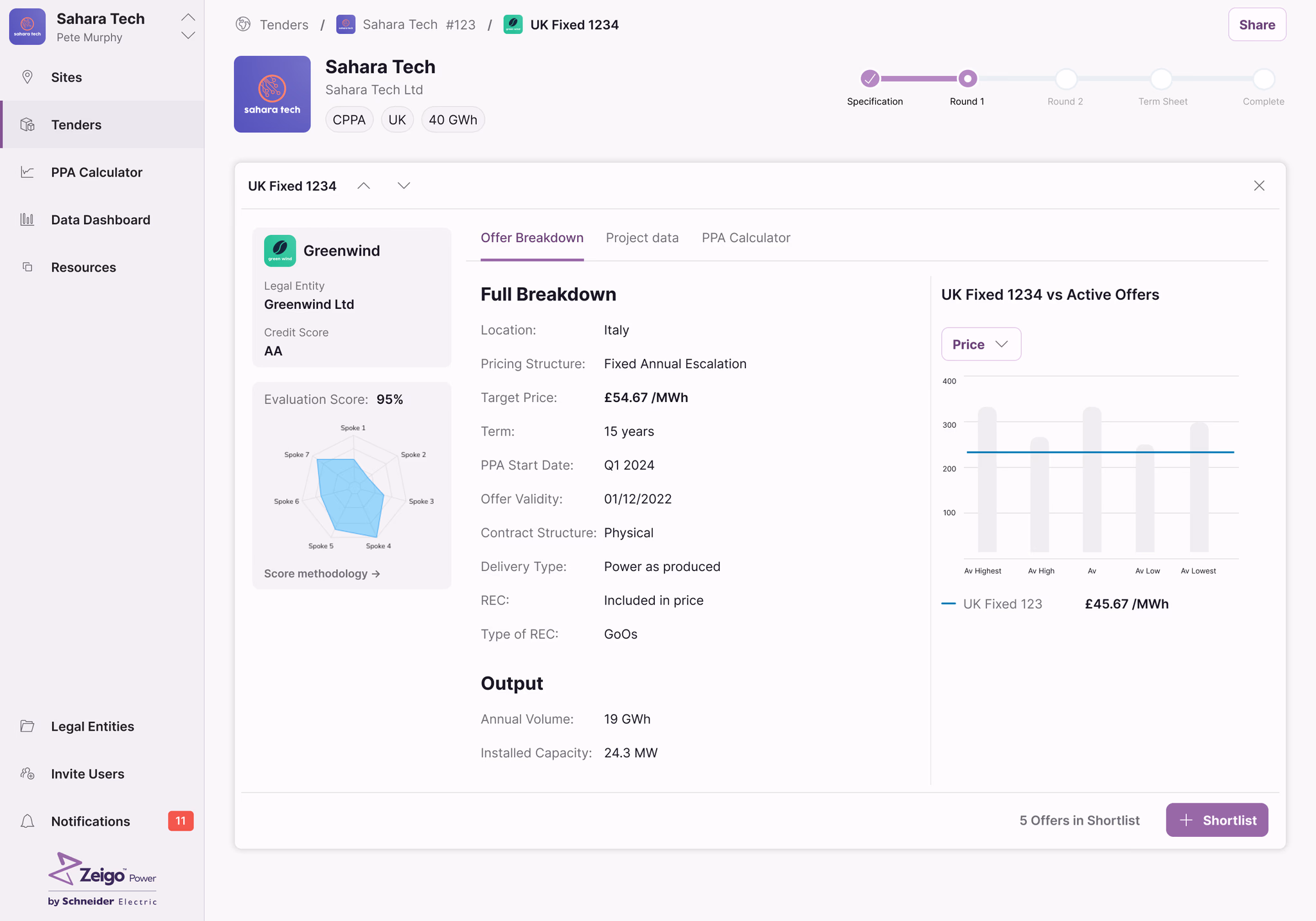
Task: Click the Tenders breadcrumb link
Action: pyautogui.click(x=284, y=24)
